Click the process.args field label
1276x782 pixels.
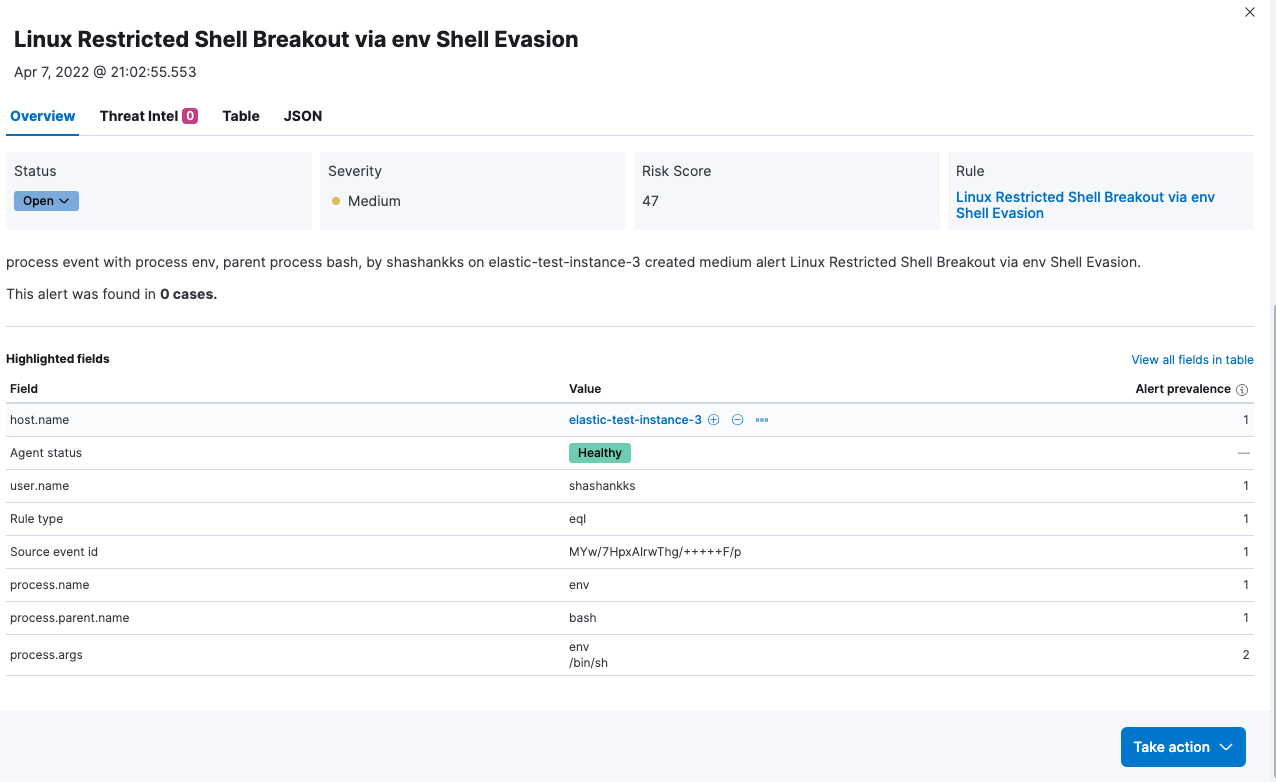(x=46, y=655)
